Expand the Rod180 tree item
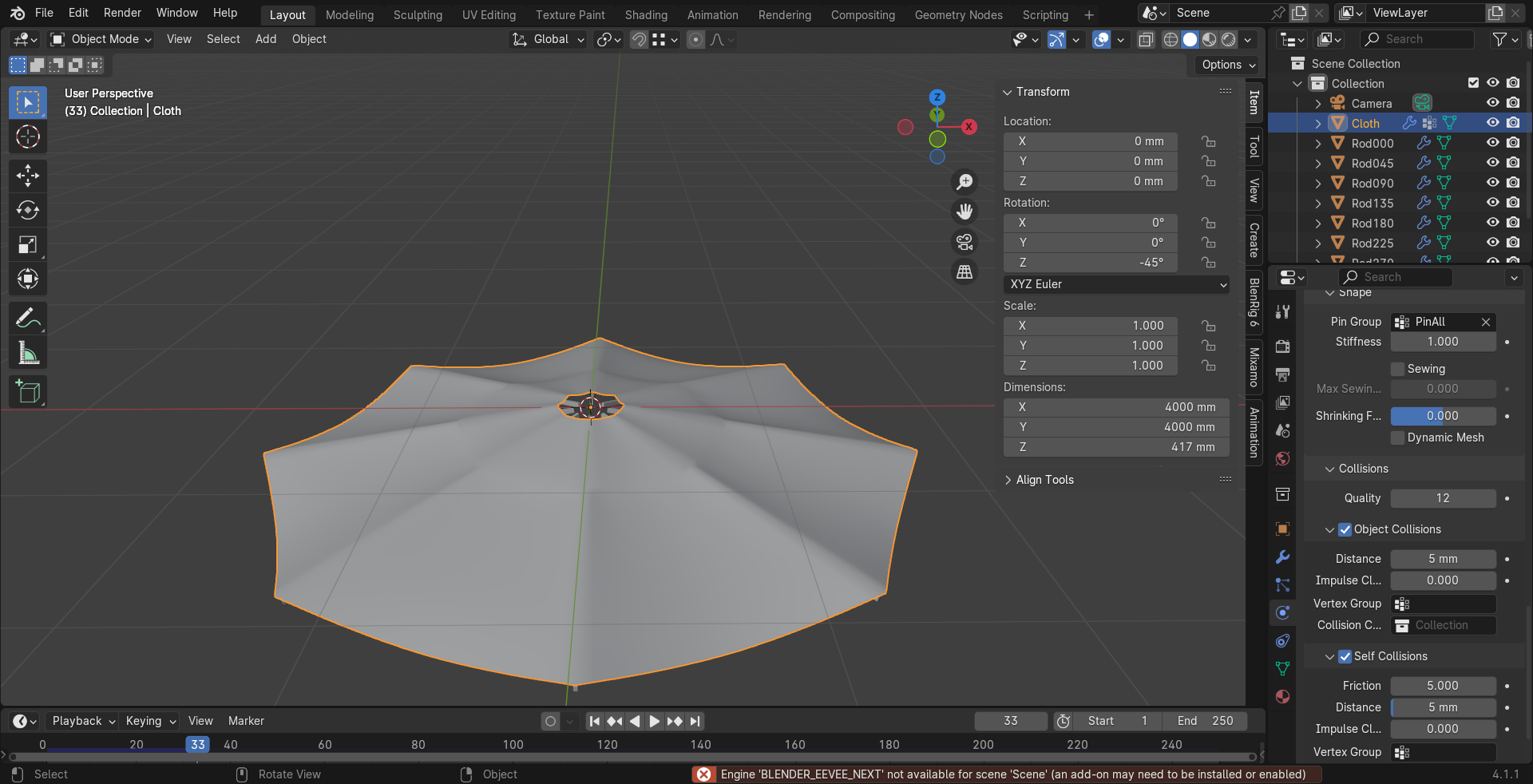This screenshot has width=1533, height=784. coord(1318,224)
